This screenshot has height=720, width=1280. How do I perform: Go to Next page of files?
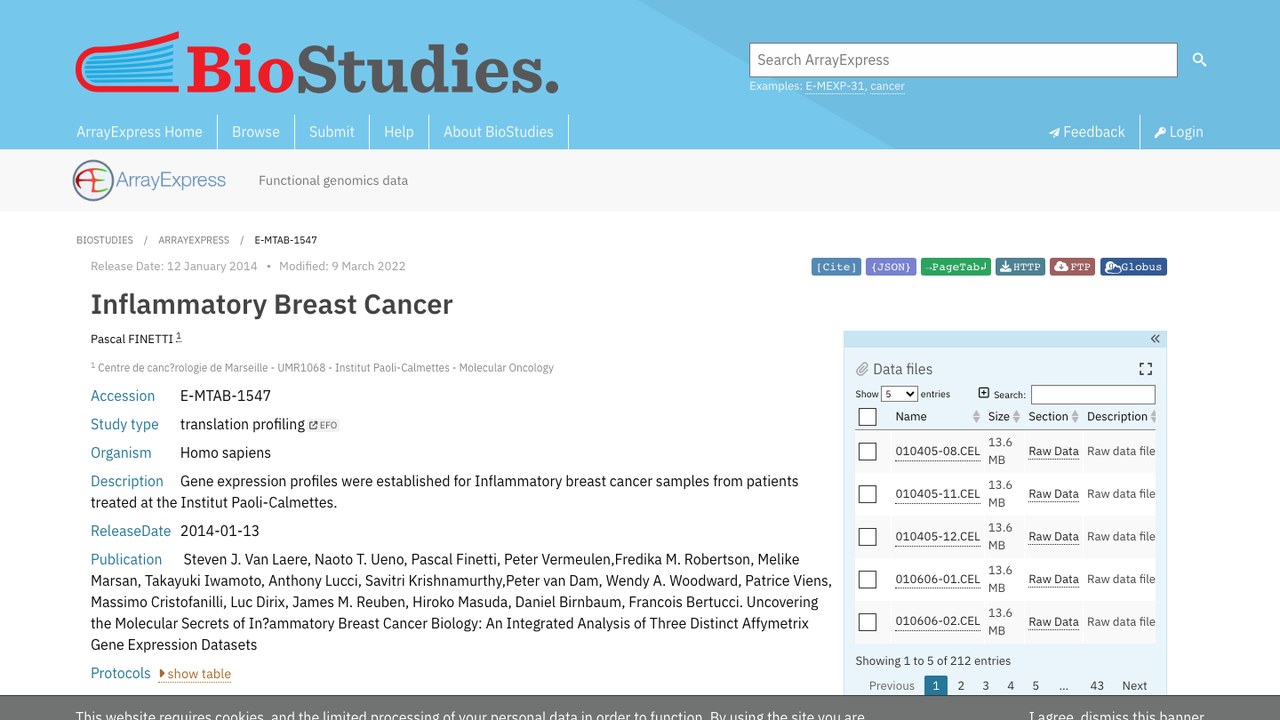[1134, 686]
